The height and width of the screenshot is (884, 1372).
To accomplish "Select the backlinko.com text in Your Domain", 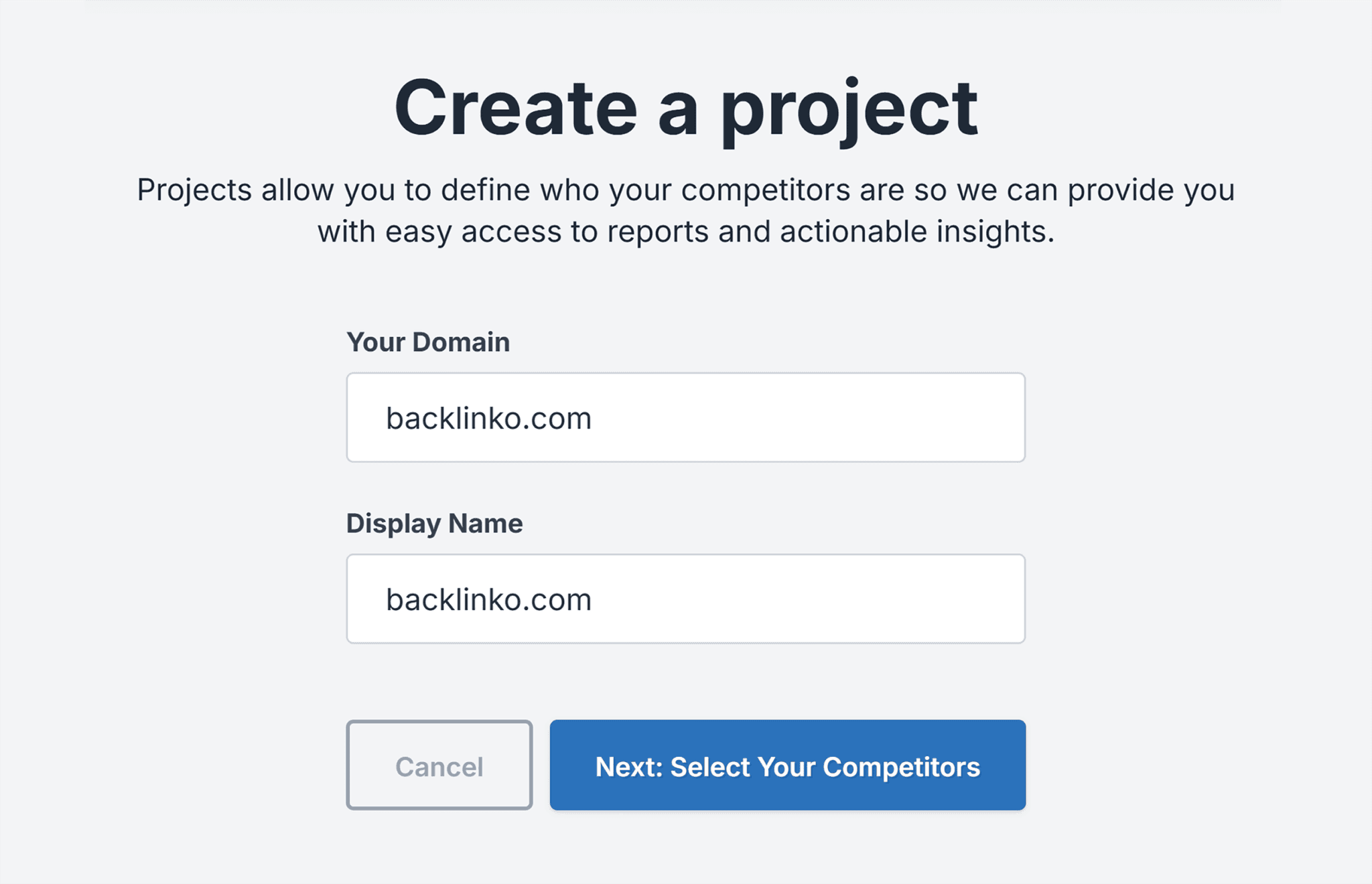I will click(x=488, y=417).
